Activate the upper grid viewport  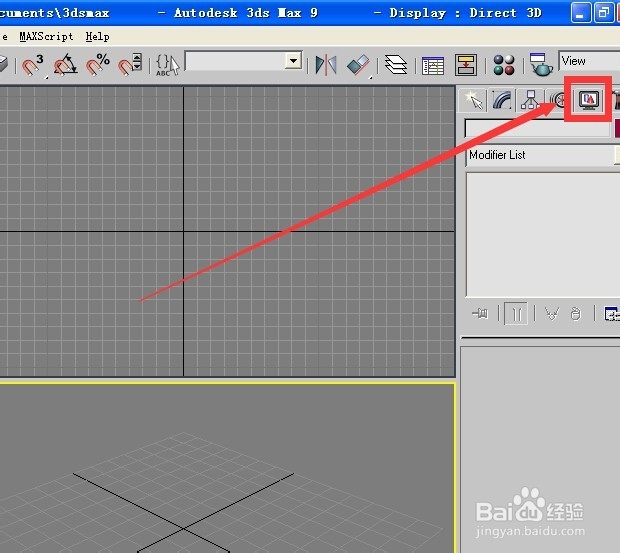227,231
